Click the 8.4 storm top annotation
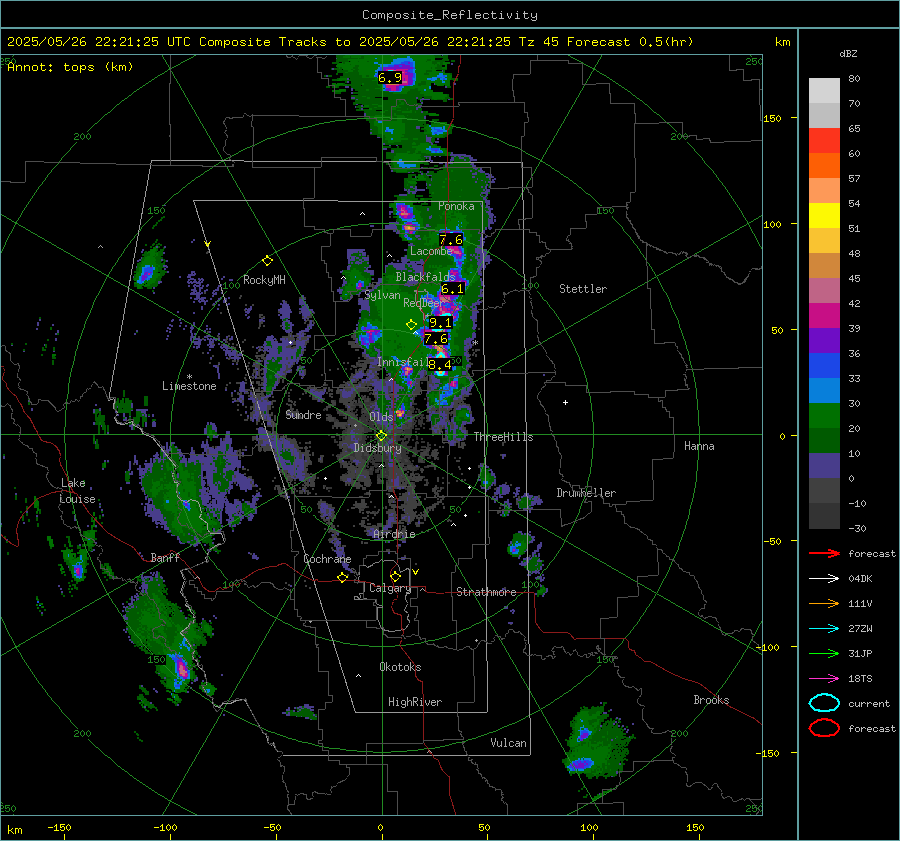The image size is (900, 841). (440, 365)
